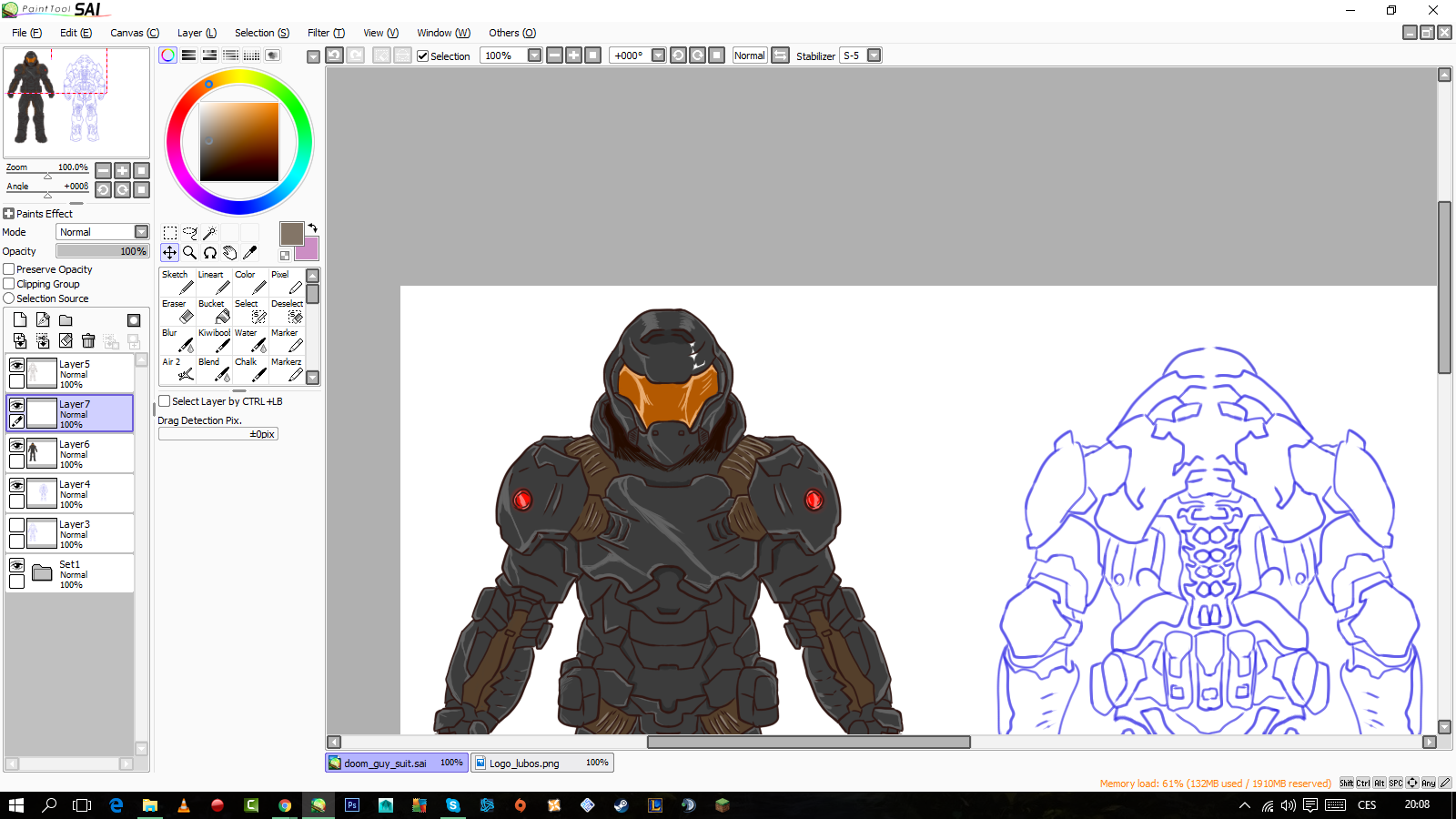
Task: Pick the pink background color swatch
Action: pos(310,249)
